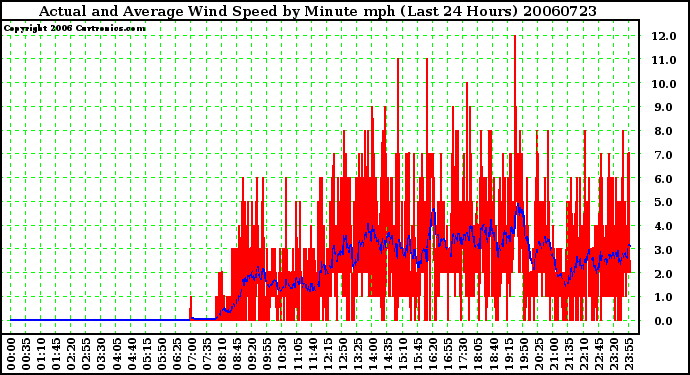Click the 19:50 time label
690x375 pixels.
pos(523,354)
